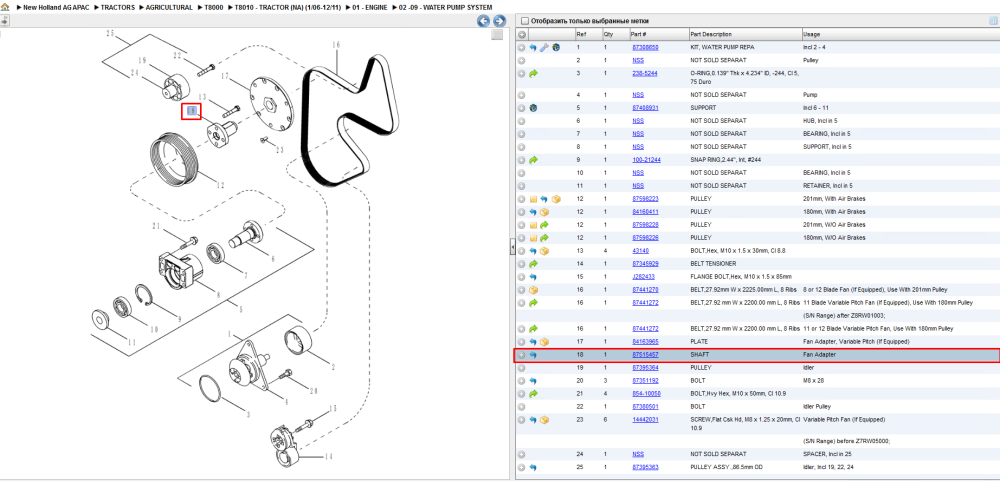Click the green arrow on SNAP RING ref 9 row
Viewport: 1000px width, 481px height.
[533, 159]
